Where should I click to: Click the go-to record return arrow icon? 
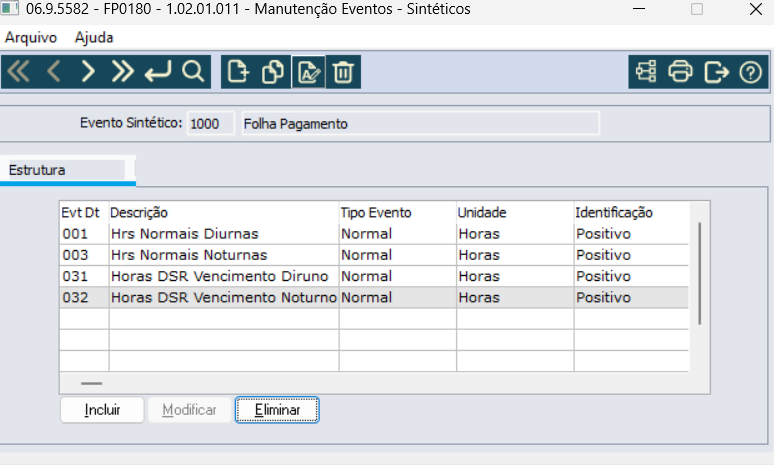pos(157,72)
